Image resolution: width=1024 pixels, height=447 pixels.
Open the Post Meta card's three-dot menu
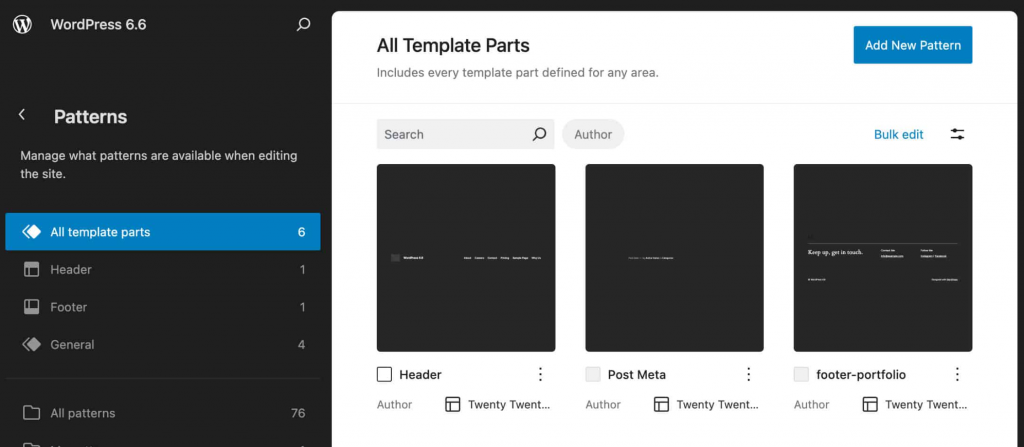pos(748,374)
